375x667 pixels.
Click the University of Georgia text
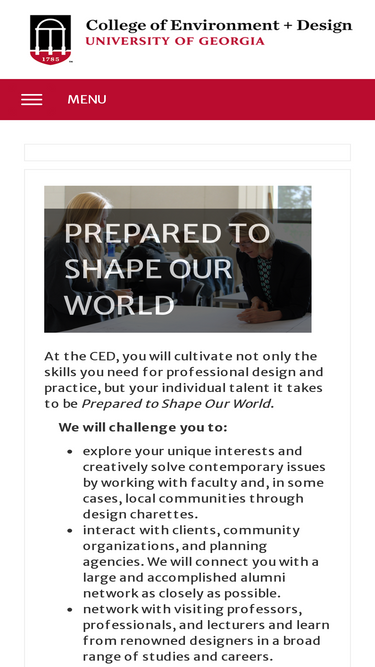point(175,41)
